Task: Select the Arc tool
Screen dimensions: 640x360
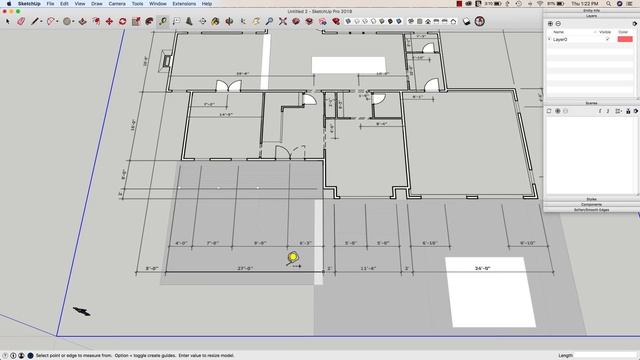Action: 51,21
